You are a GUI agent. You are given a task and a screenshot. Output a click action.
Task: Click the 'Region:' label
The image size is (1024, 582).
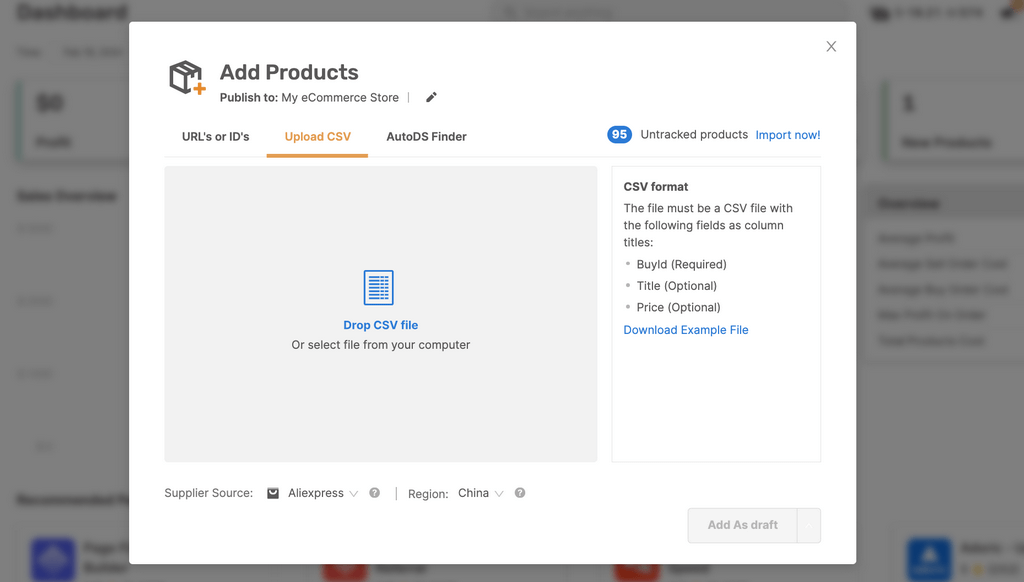point(428,494)
